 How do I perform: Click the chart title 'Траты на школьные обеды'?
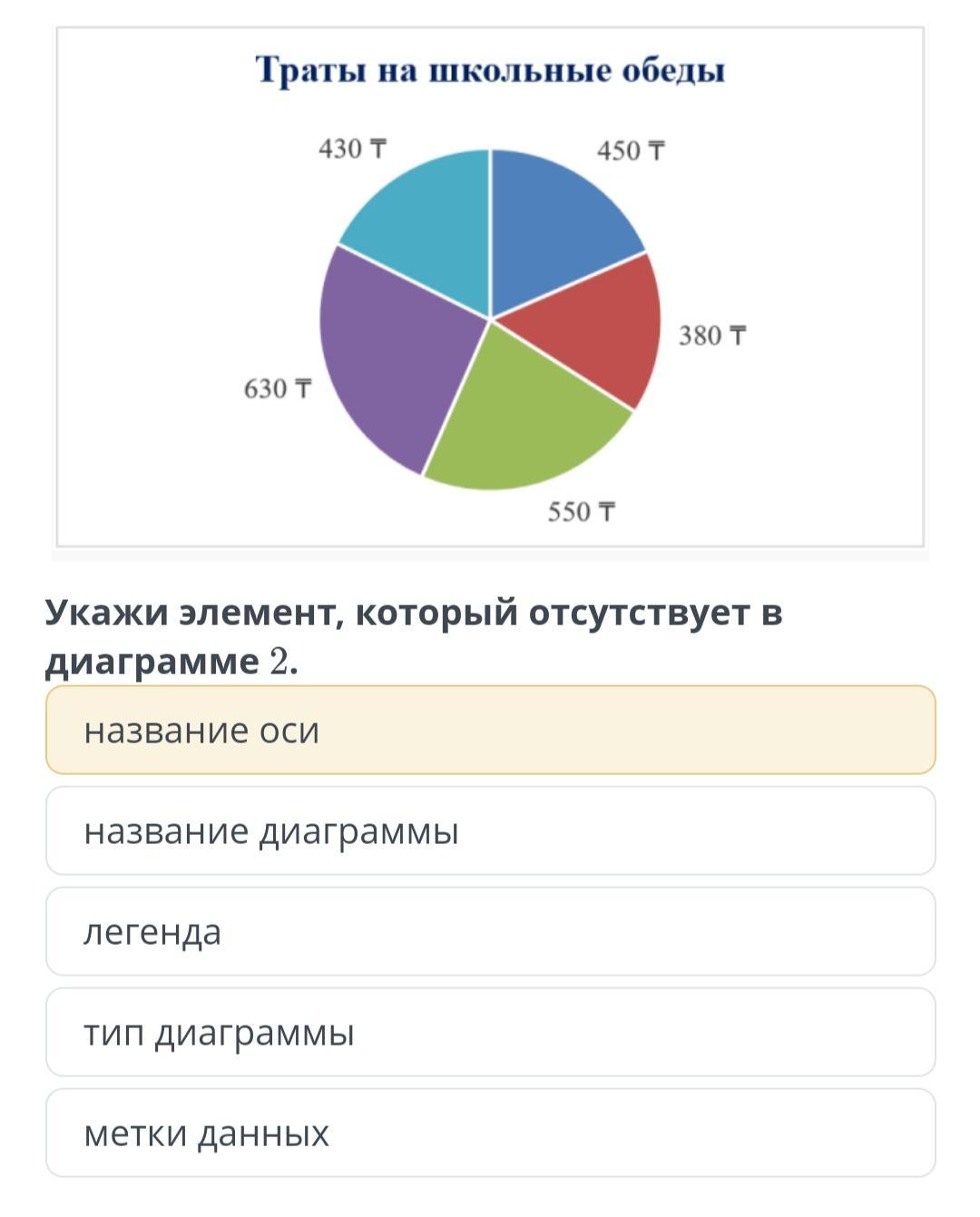(x=490, y=70)
